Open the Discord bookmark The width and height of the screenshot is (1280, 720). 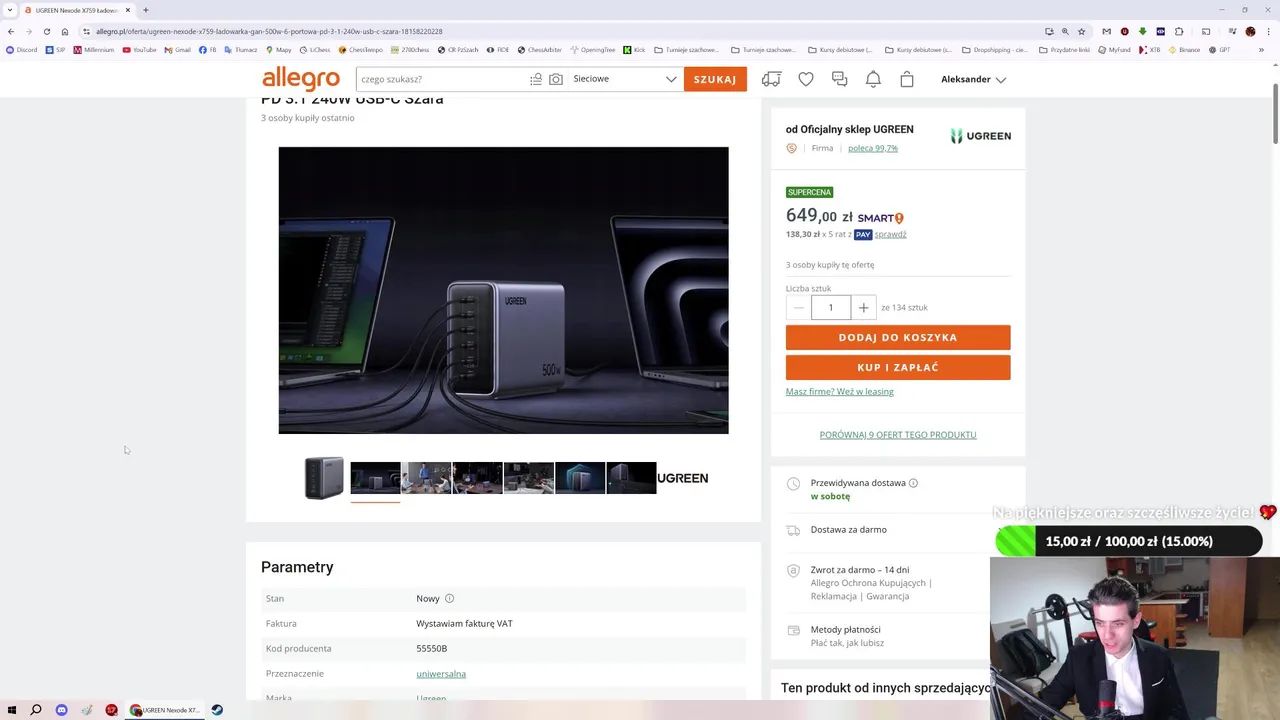pyautogui.click(x=22, y=49)
